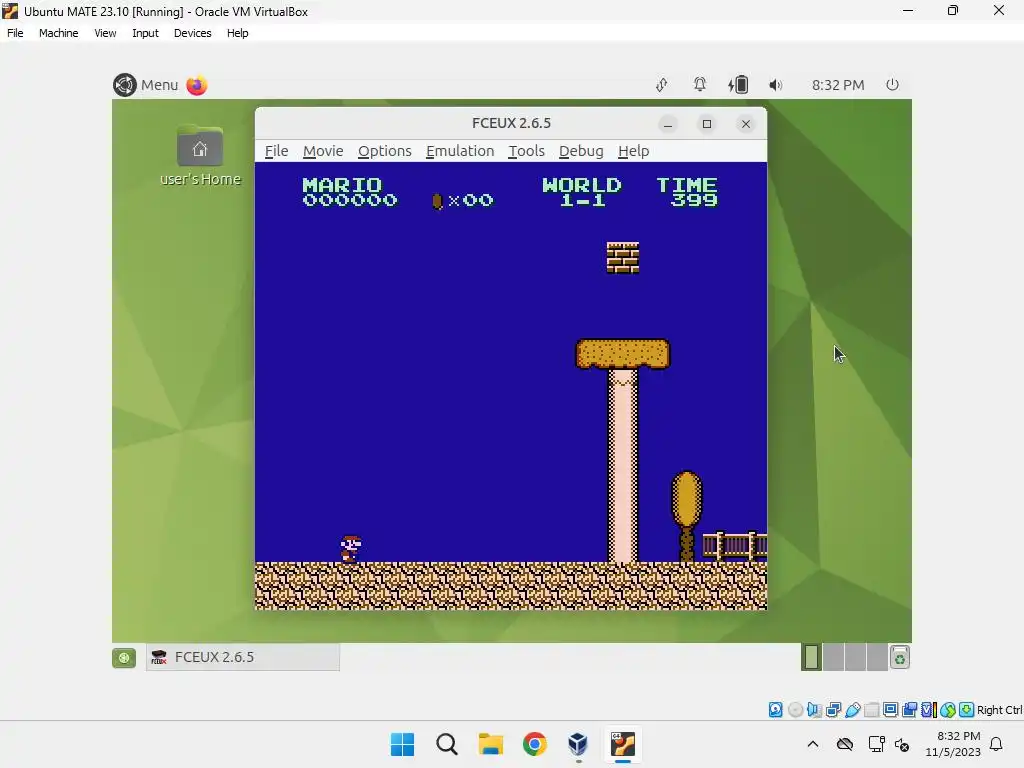The height and width of the screenshot is (768, 1024).
Task: Open the volume speaker indicator
Action: [x=775, y=85]
